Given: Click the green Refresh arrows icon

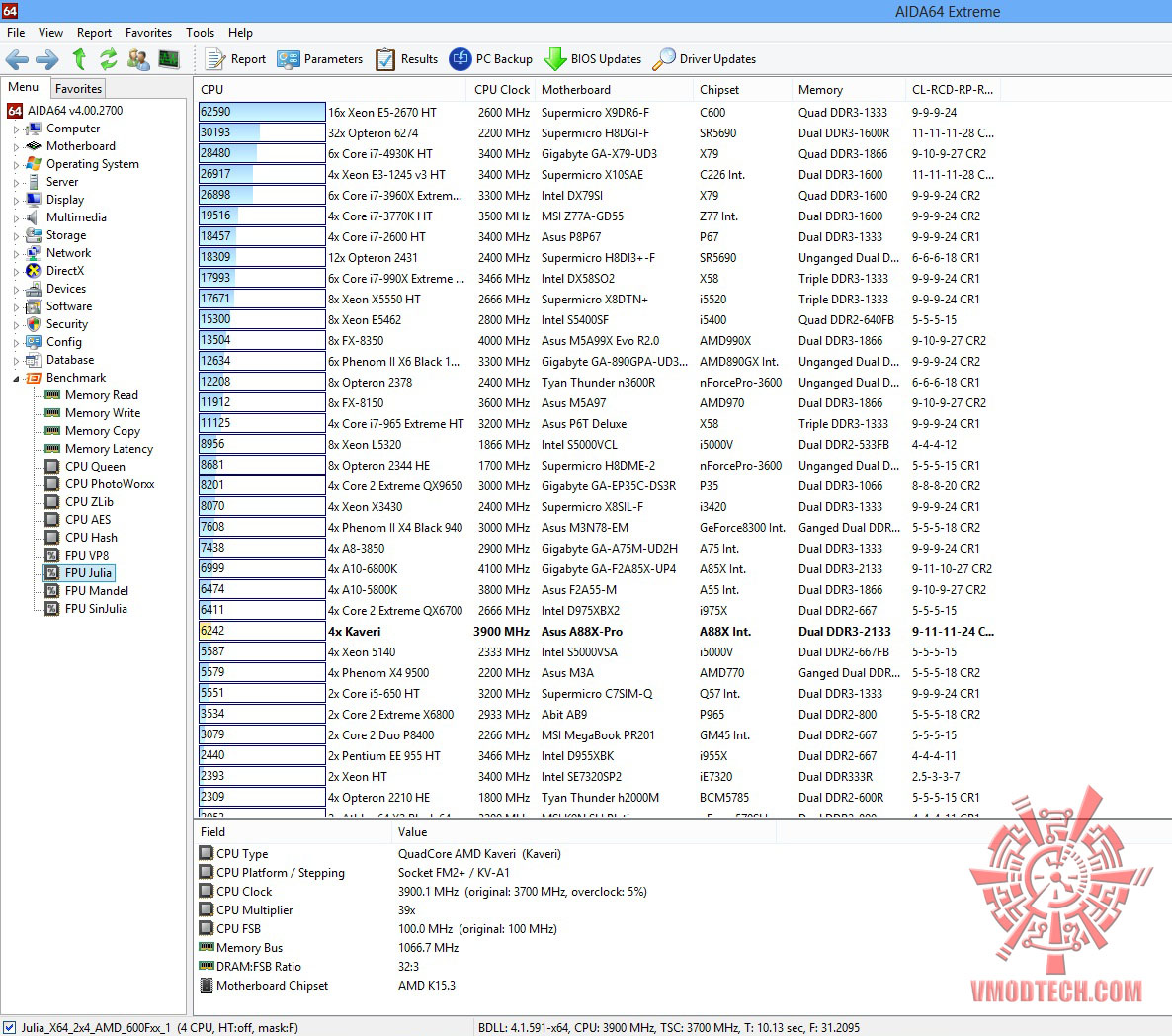Looking at the screenshot, I should coord(109,59).
